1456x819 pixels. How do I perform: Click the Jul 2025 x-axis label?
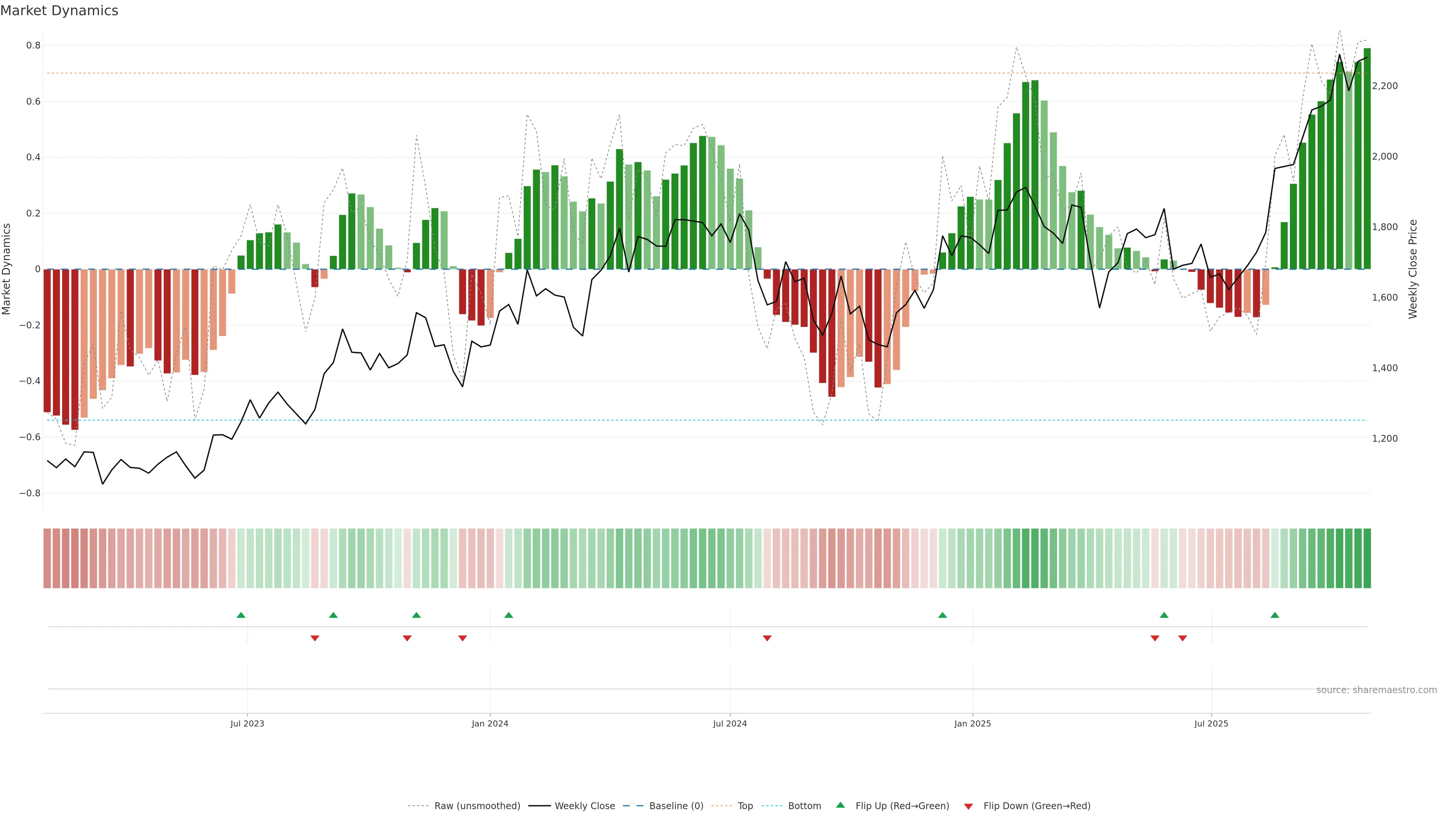1211,723
